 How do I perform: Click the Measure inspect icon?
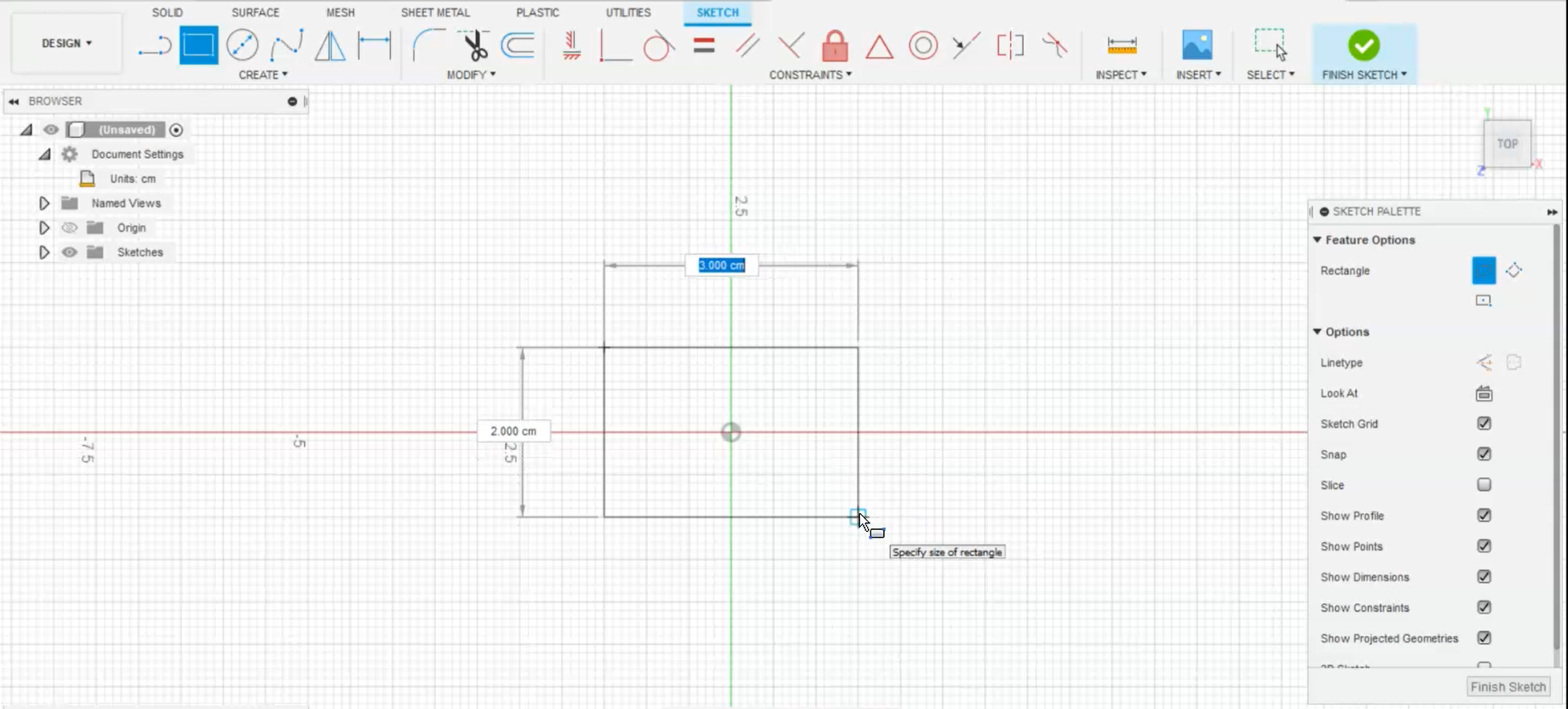click(1121, 45)
